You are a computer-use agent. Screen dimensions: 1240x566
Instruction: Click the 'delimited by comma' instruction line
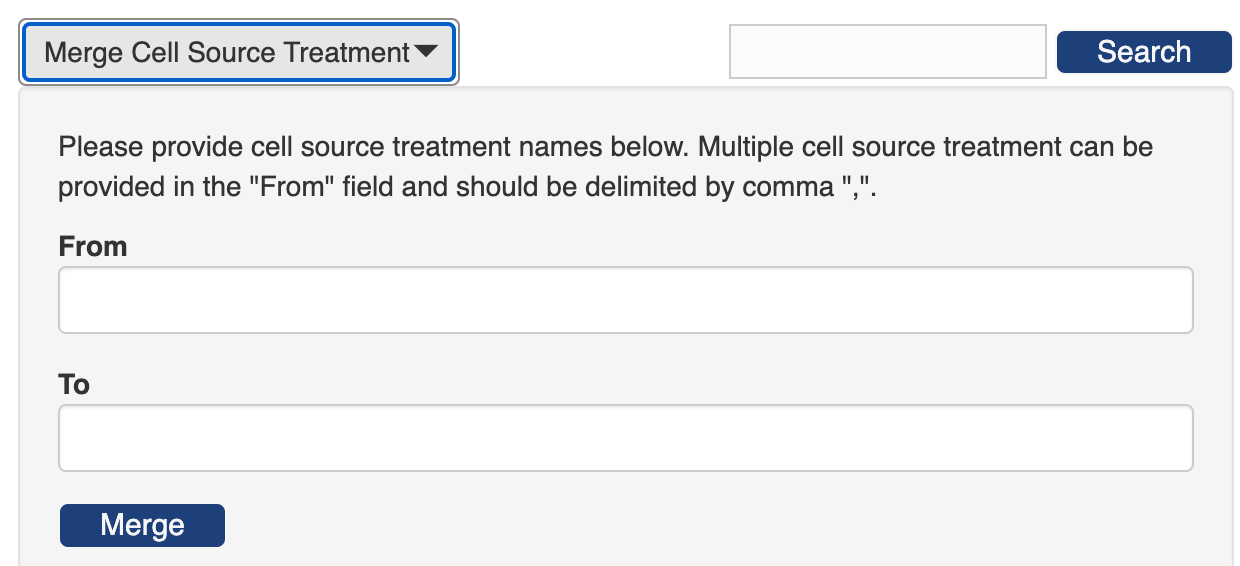point(475,188)
